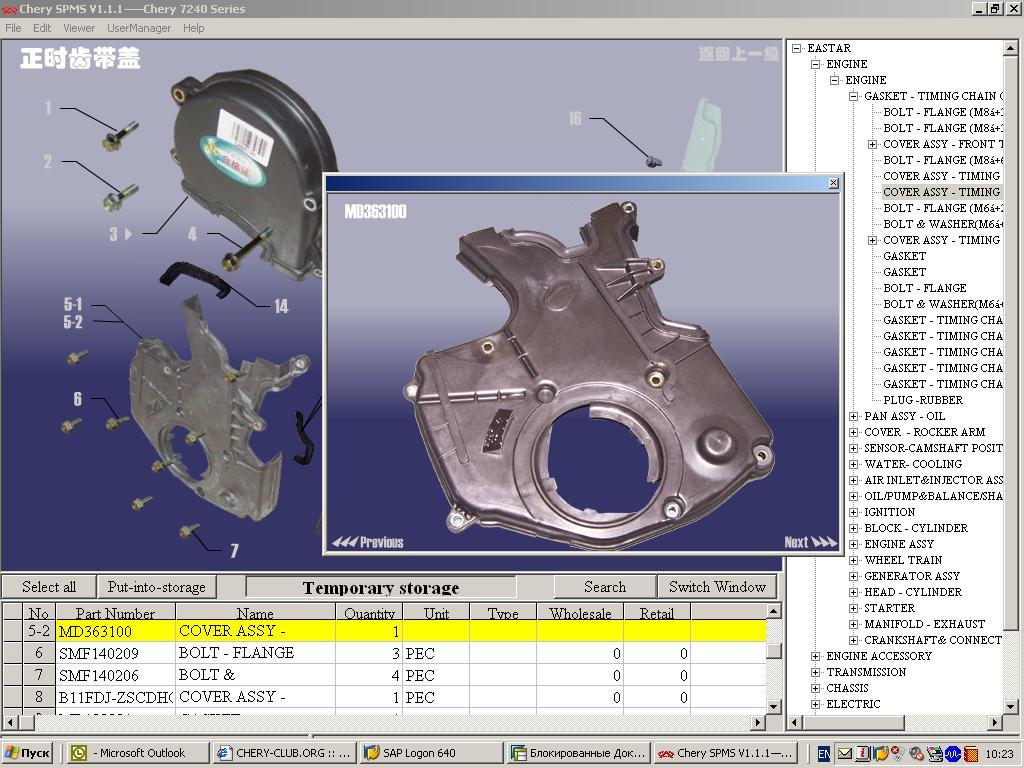Expand COVER ASSY - FRONT tree node
Image resolution: width=1024 pixels, height=768 pixels.
pos(872,144)
